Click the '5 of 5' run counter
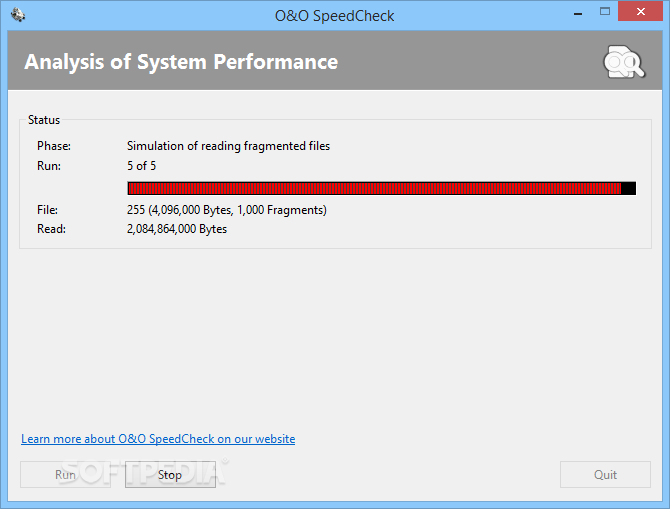 142,166
